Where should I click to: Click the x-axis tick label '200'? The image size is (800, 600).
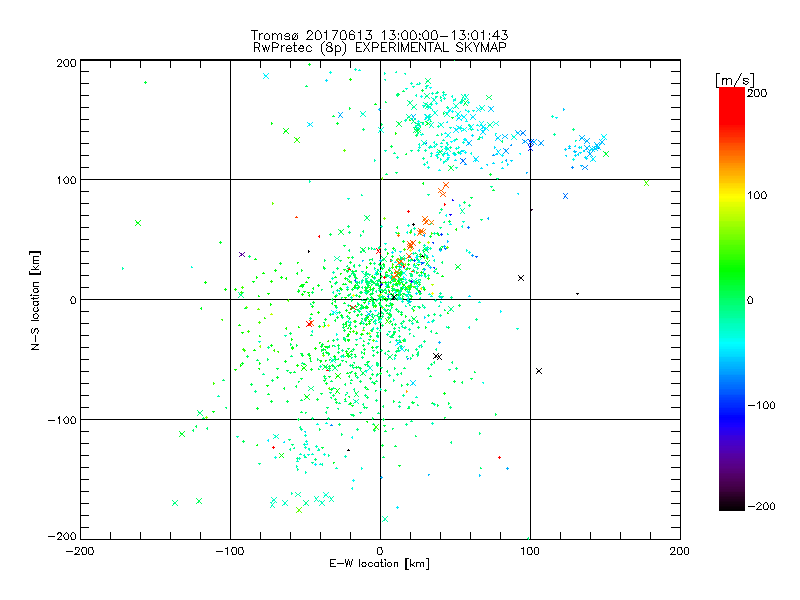pyautogui.click(x=680, y=551)
